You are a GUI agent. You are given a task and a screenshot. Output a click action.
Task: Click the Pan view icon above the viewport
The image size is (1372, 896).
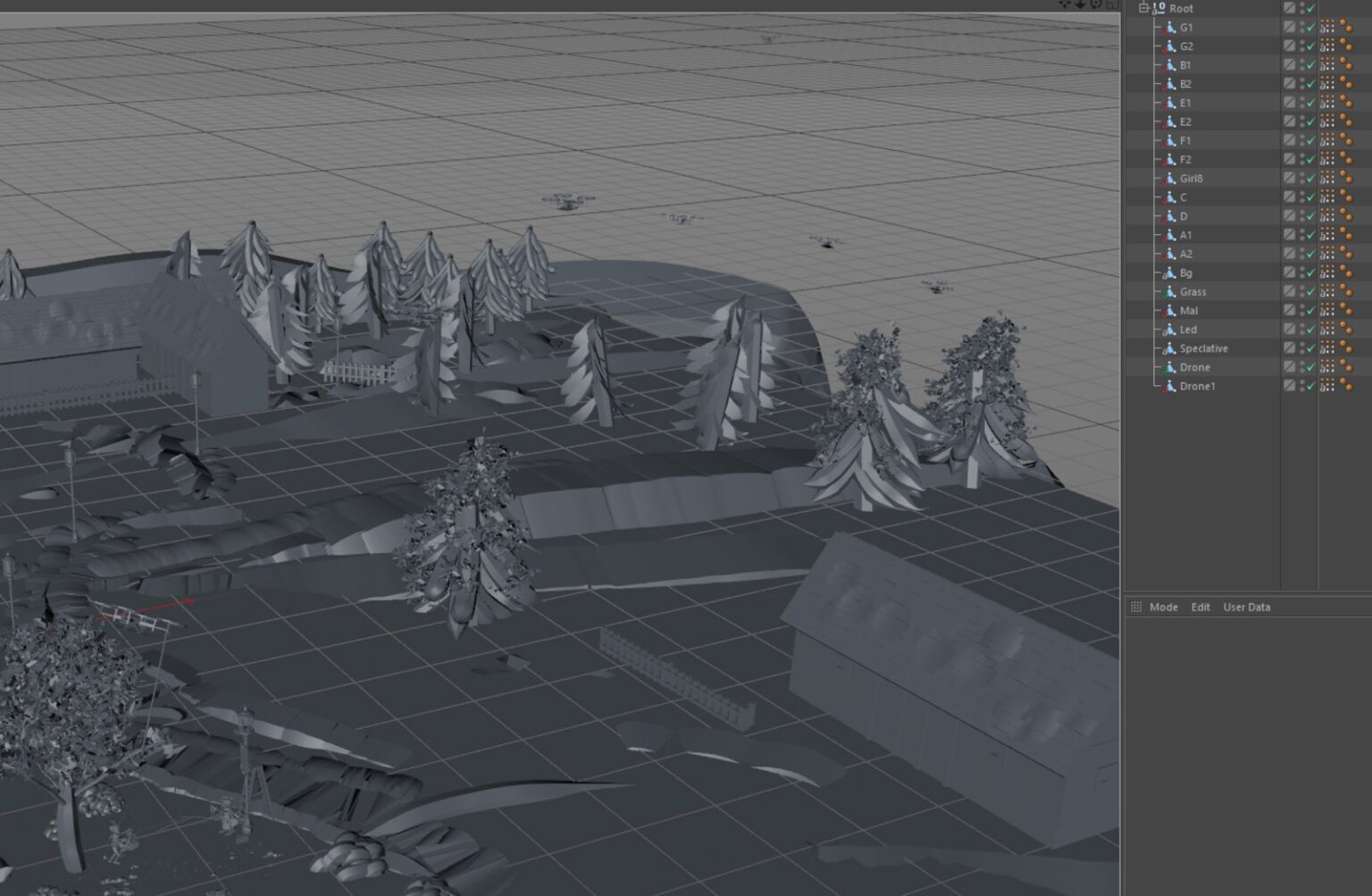click(1065, 4)
